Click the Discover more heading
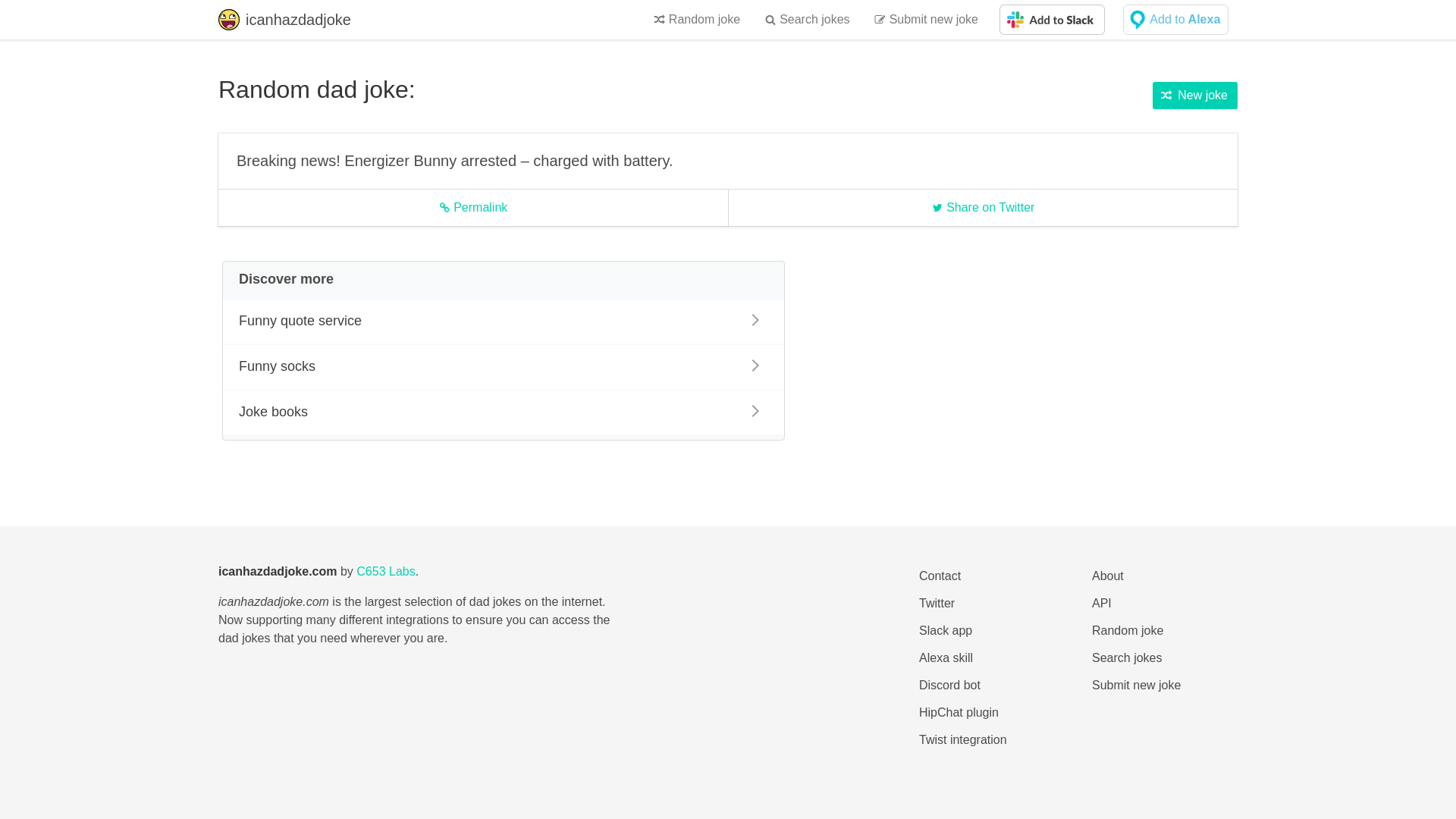This screenshot has height=819, width=1456. pyautogui.click(x=286, y=279)
